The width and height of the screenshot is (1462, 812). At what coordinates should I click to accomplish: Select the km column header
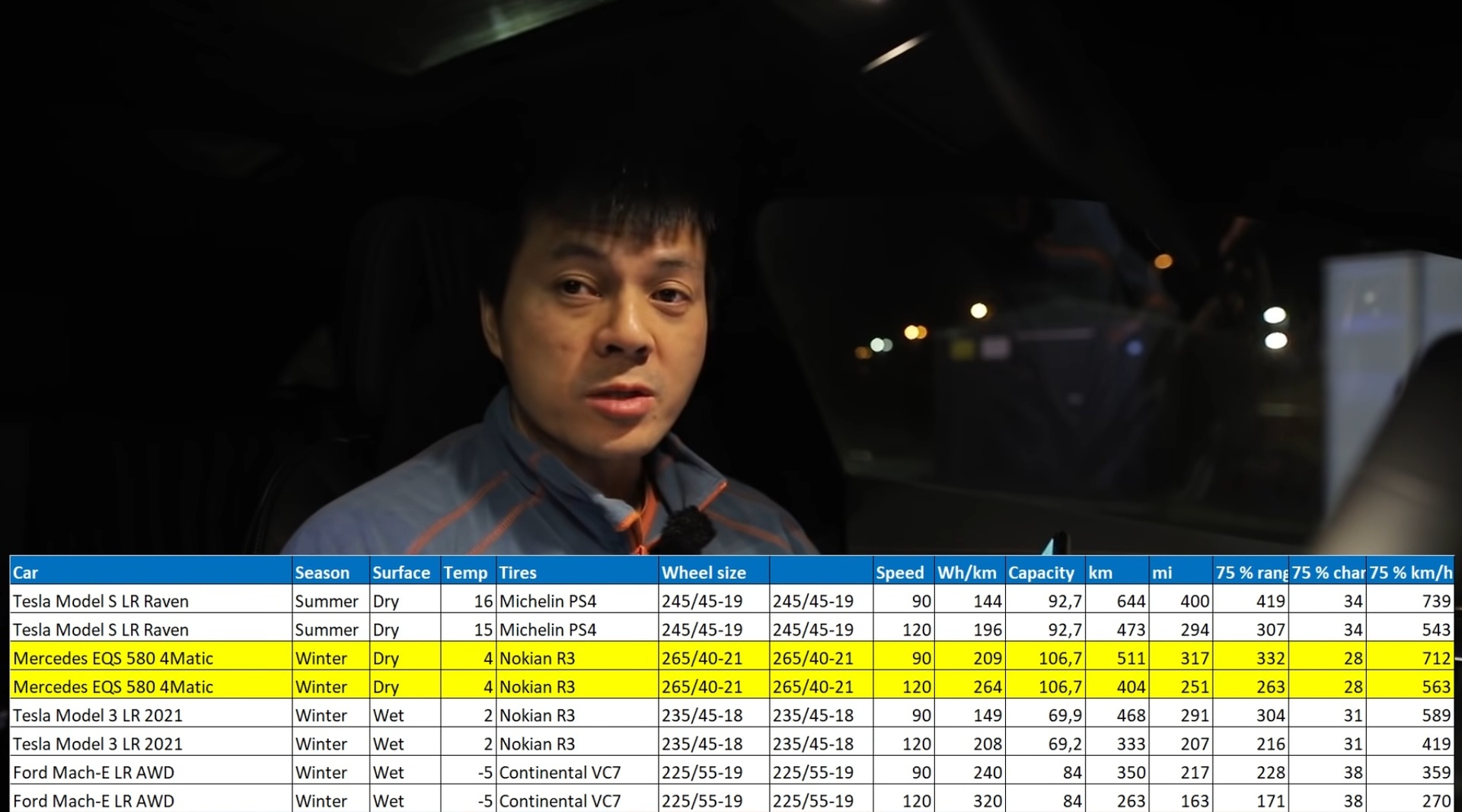tap(1117, 572)
